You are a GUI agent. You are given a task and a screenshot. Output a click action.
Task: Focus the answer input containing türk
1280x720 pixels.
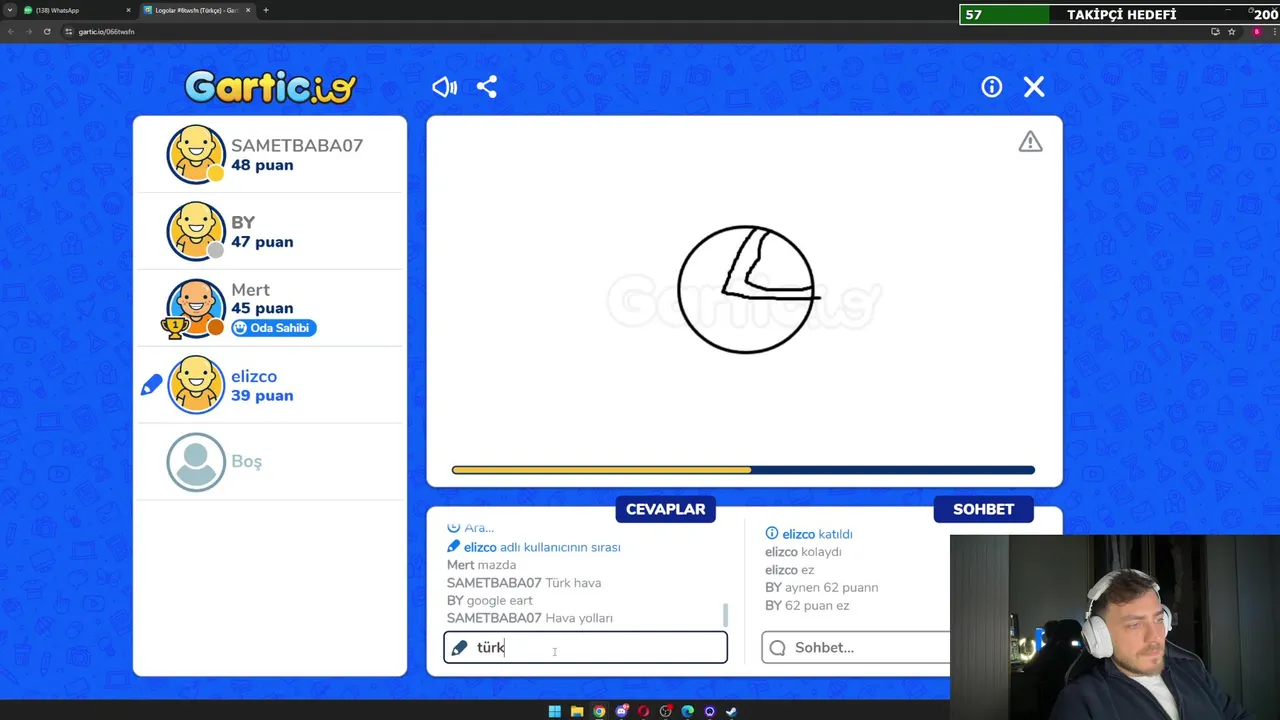585,647
